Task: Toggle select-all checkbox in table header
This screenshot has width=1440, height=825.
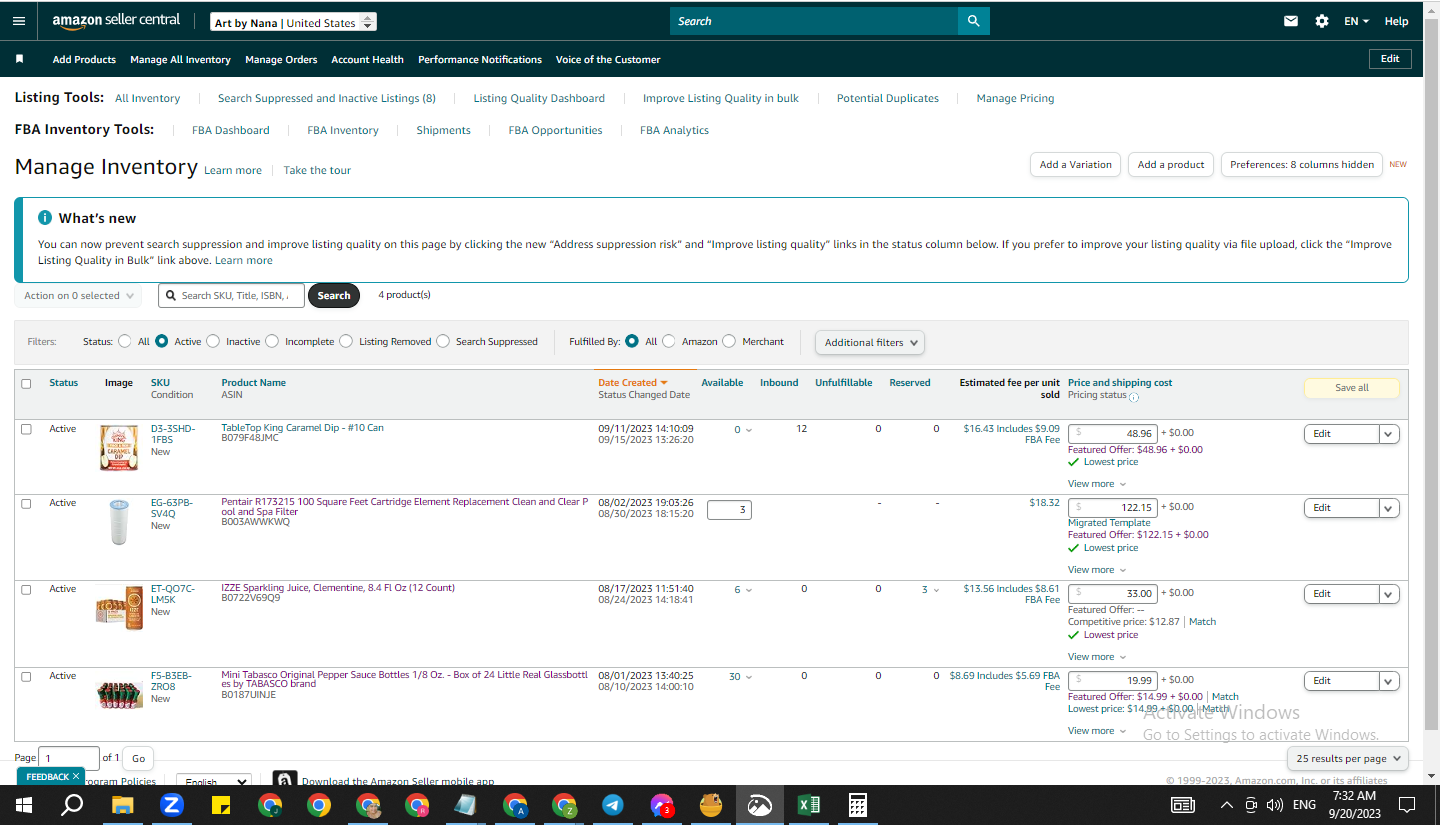Action: pyautogui.click(x=27, y=383)
